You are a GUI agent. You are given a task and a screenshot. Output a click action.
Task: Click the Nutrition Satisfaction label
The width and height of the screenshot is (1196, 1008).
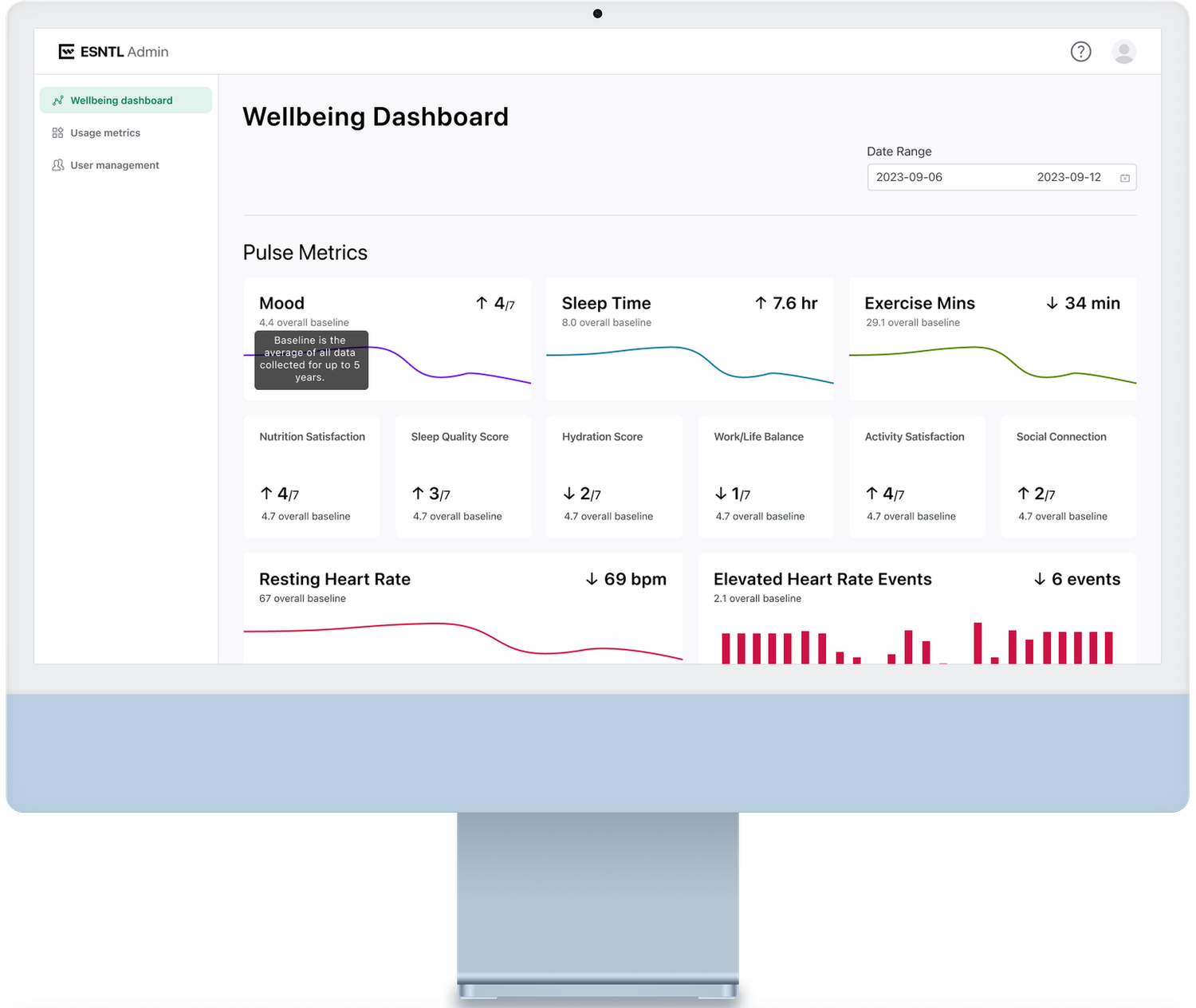coord(312,437)
